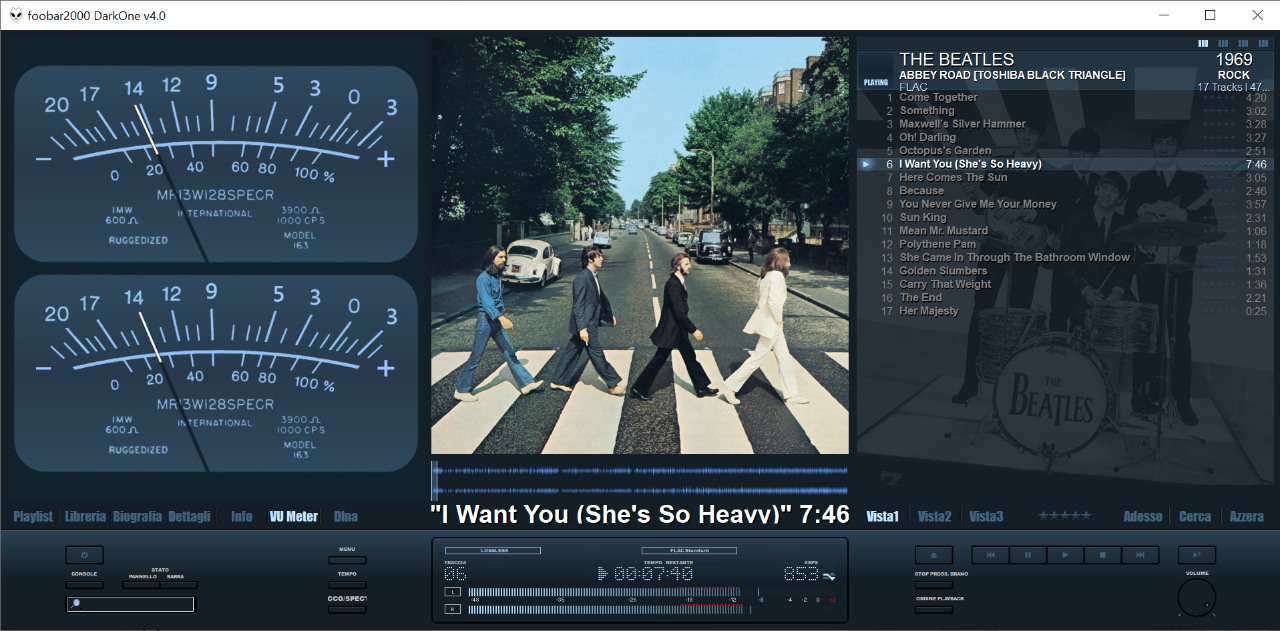Open the Menu button
The image size is (1280, 631).
(347, 560)
